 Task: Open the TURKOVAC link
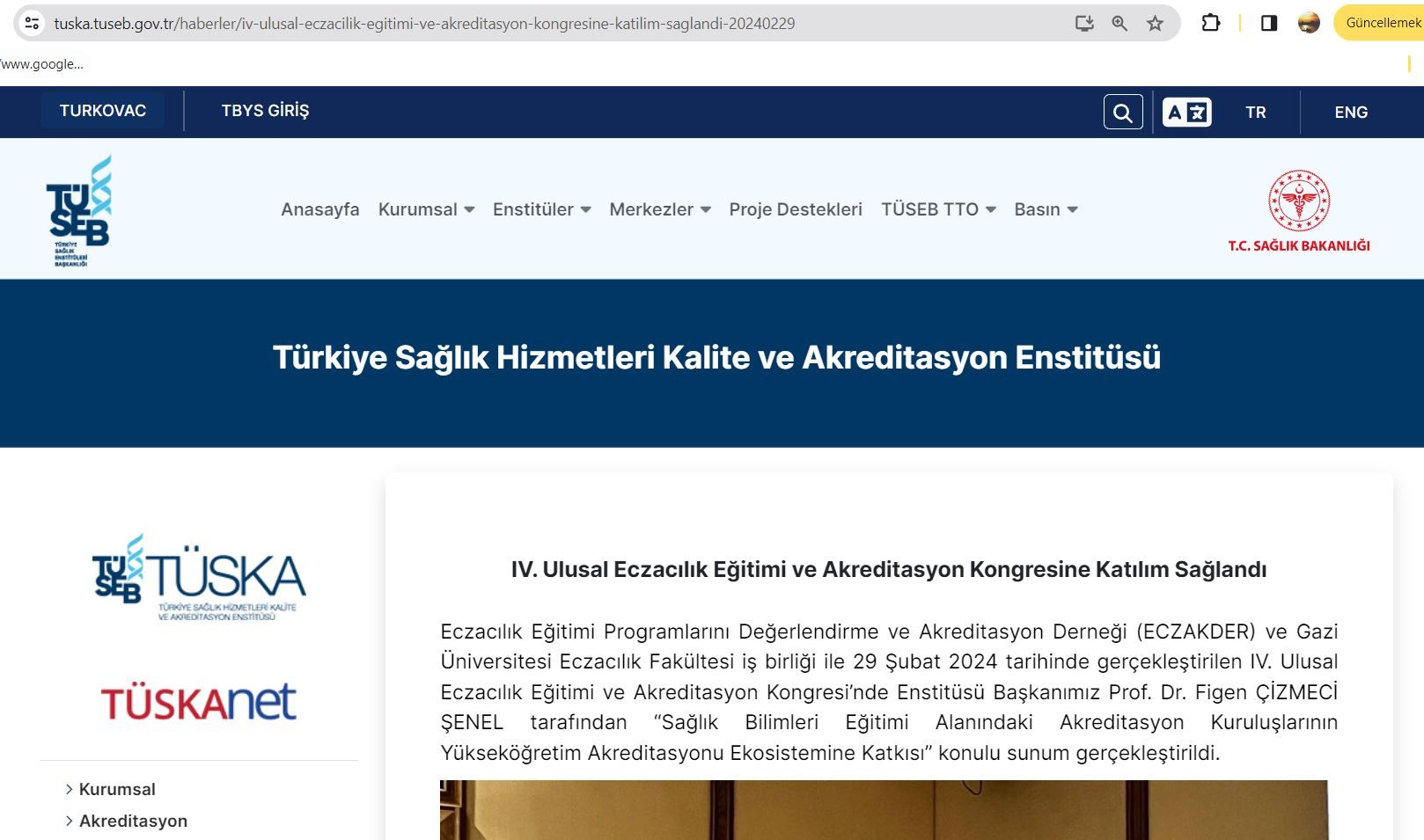click(103, 110)
